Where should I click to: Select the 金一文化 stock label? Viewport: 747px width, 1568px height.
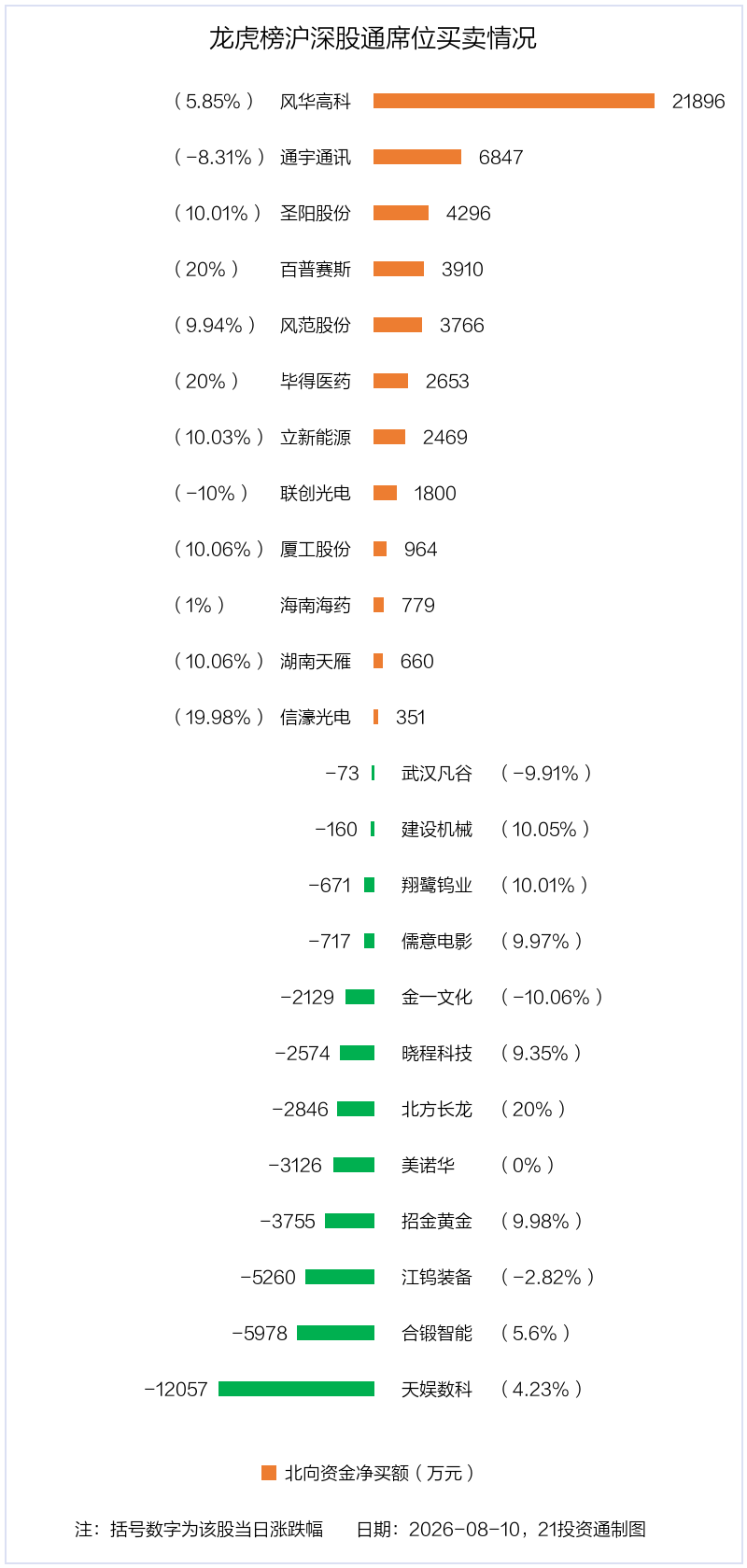pos(437,997)
